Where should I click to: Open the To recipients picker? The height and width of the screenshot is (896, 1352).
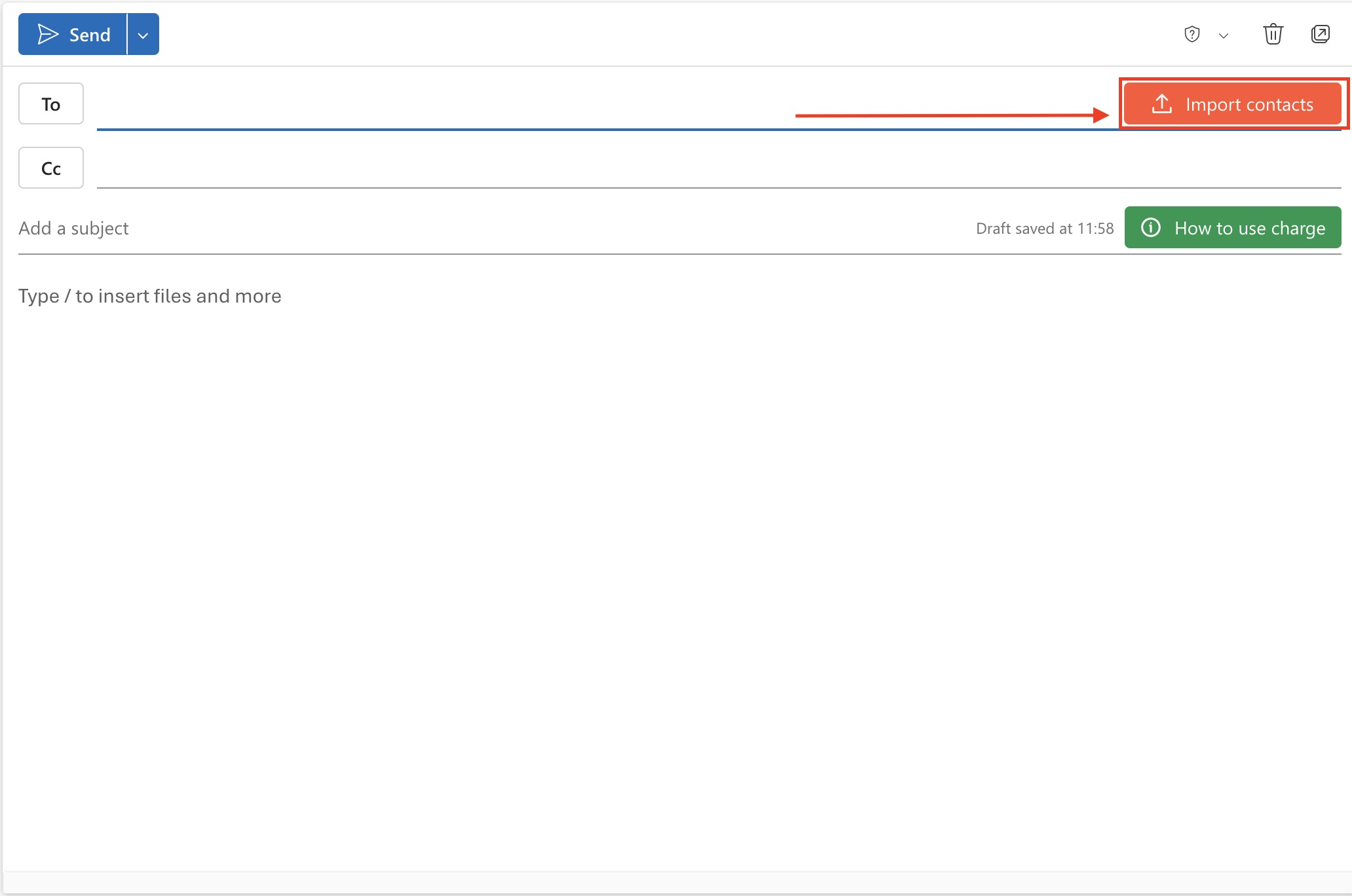[x=51, y=103]
